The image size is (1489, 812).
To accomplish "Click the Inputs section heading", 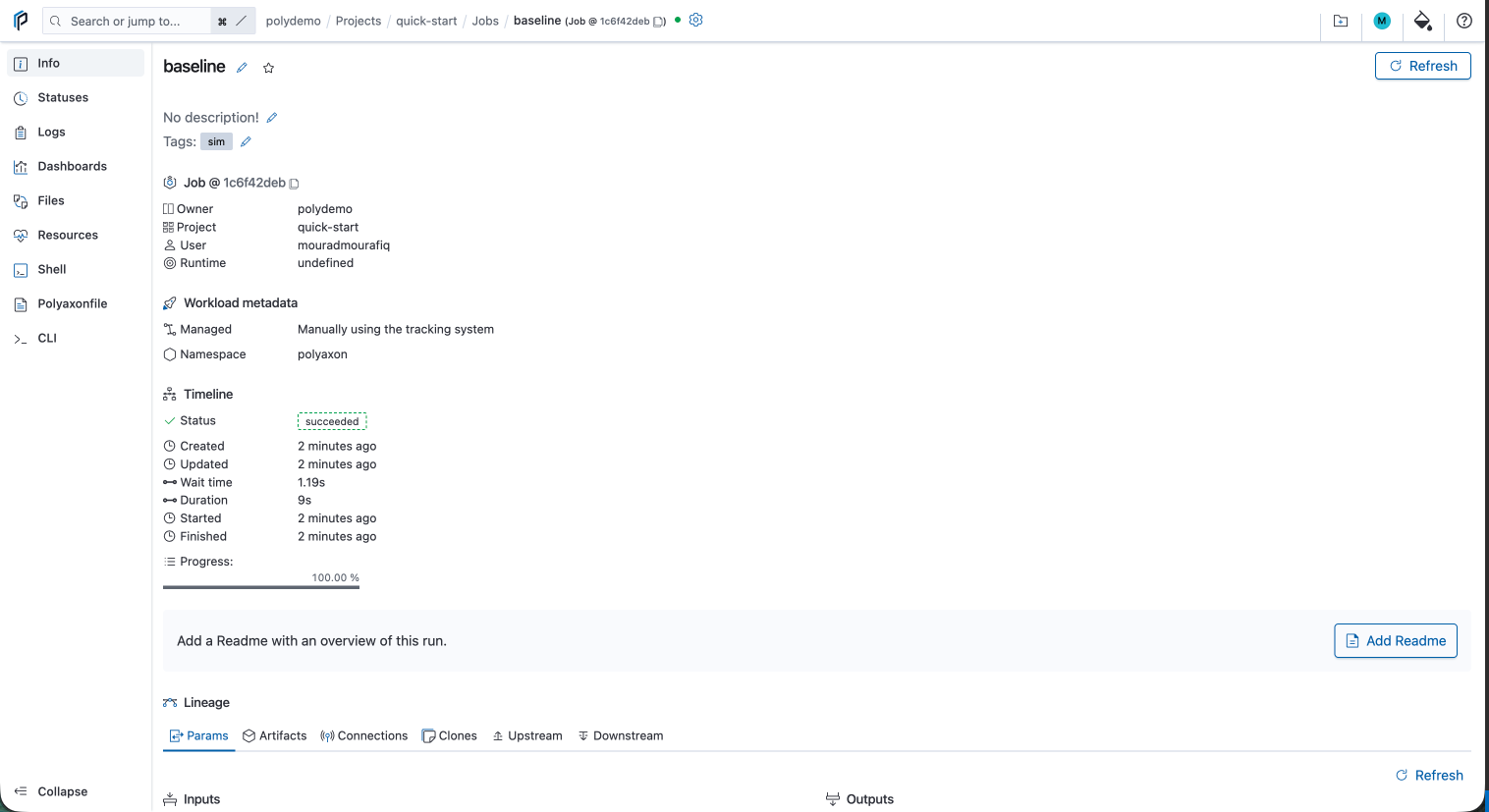I will 201,799.
